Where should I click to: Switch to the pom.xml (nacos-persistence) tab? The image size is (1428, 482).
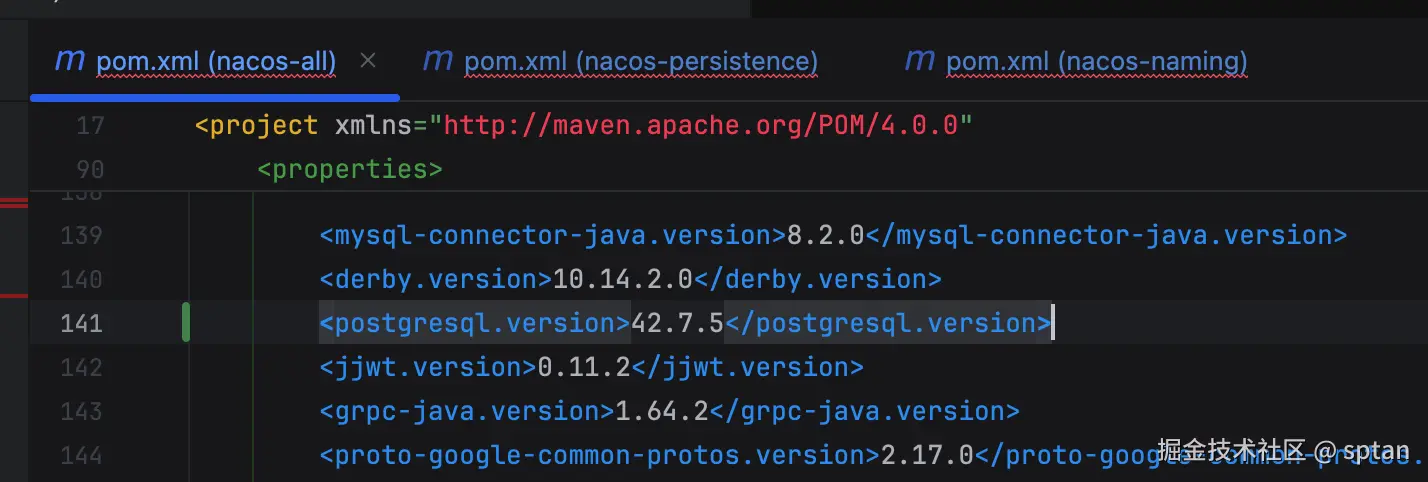[640, 62]
